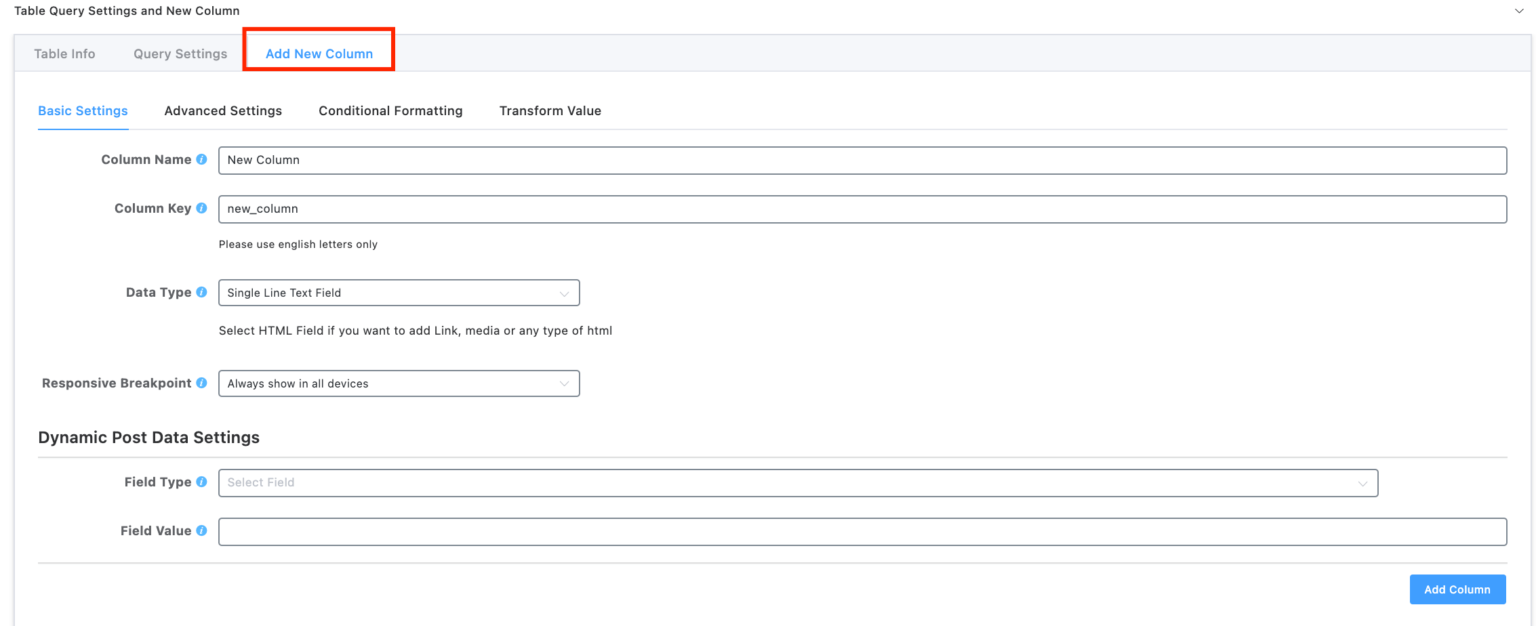This screenshot has height=626, width=1536.
Task: Click info icon next to Column Name
Action: tap(202, 160)
